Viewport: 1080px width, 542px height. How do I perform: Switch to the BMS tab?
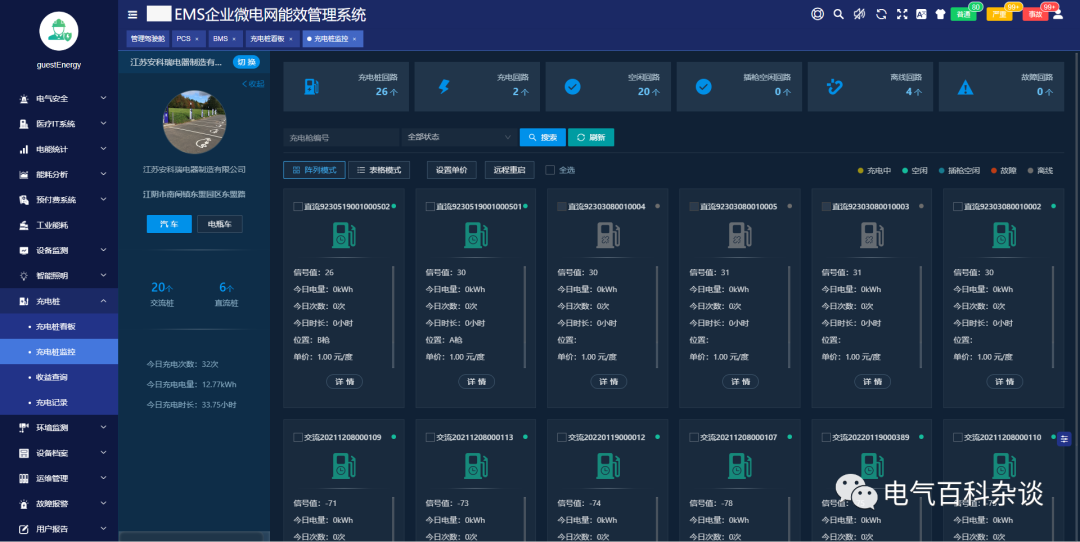click(225, 39)
